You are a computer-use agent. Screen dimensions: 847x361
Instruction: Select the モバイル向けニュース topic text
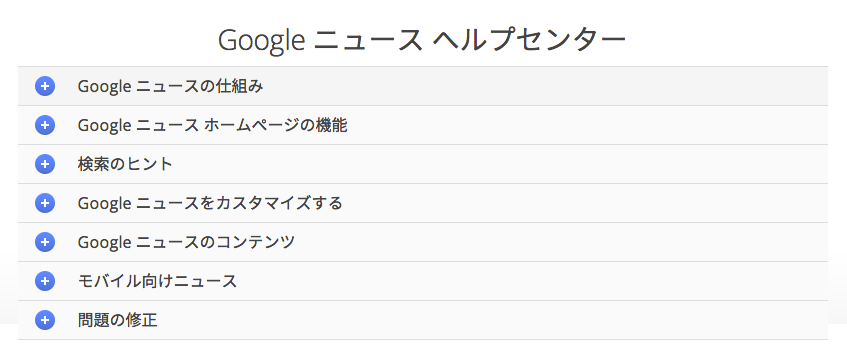157,282
